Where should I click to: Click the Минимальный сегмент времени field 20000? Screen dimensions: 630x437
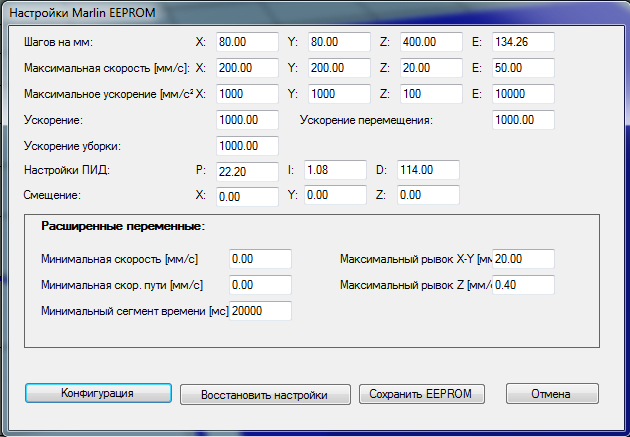click(260, 311)
